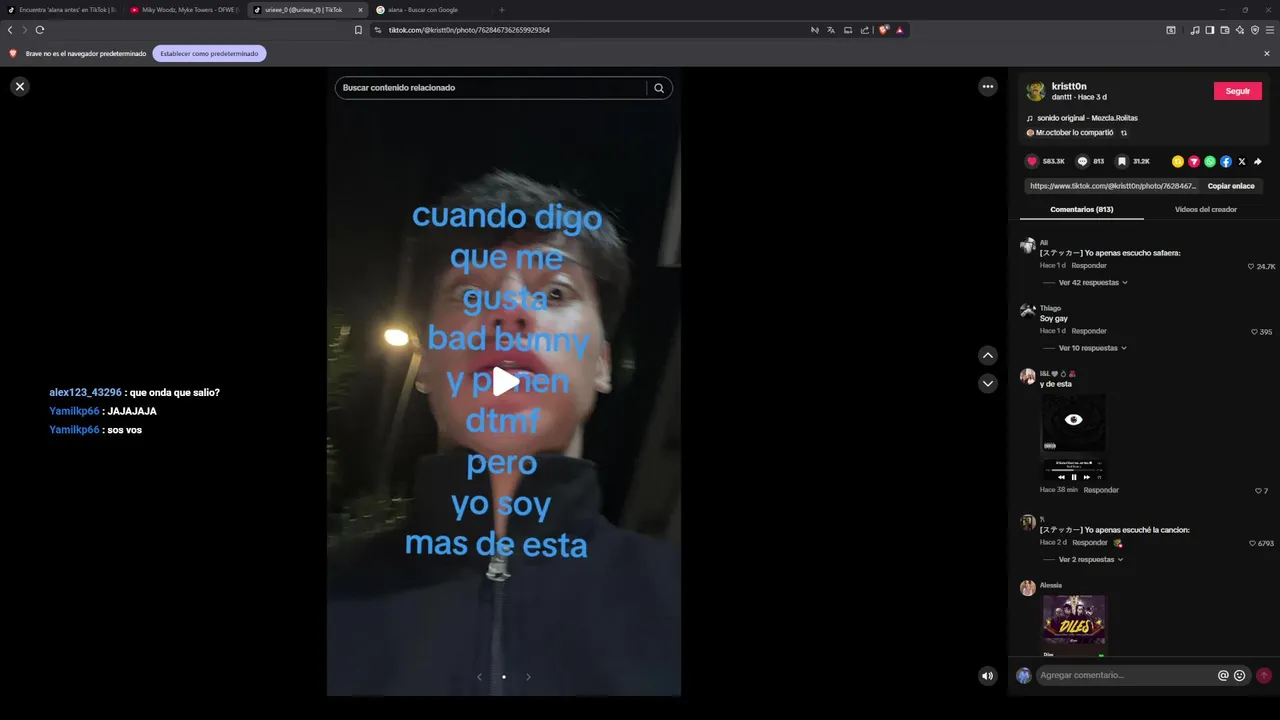Open the translate page icon in address bar
1280x720 pixels.
pyautogui.click(x=830, y=30)
